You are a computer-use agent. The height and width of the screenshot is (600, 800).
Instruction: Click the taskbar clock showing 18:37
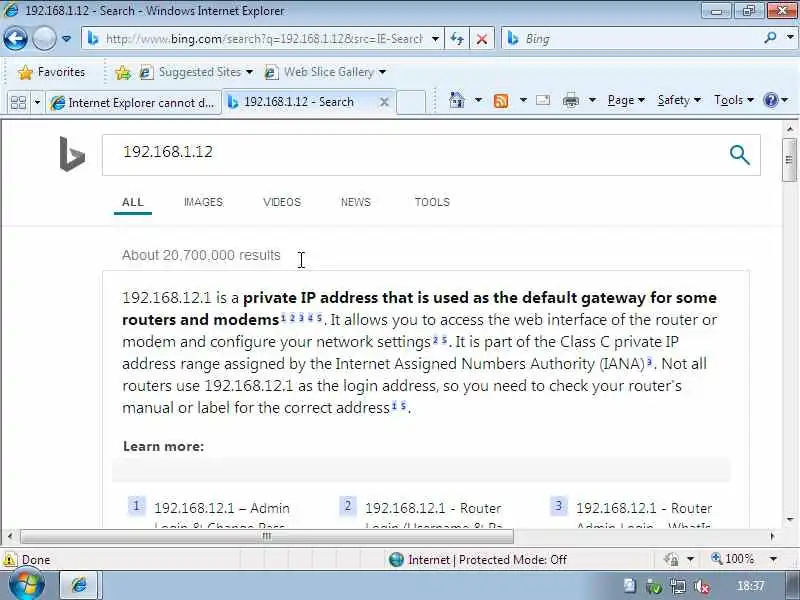(751, 586)
